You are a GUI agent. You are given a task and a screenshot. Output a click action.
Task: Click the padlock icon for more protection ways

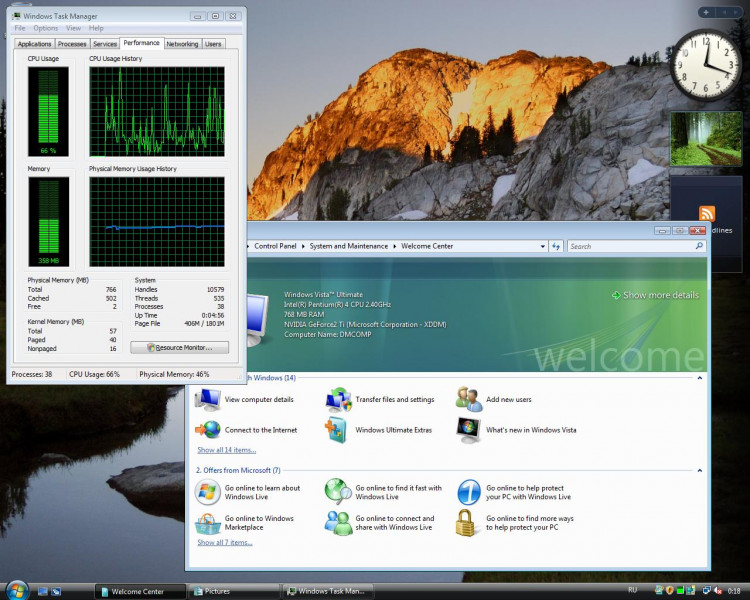click(x=464, y=522)
